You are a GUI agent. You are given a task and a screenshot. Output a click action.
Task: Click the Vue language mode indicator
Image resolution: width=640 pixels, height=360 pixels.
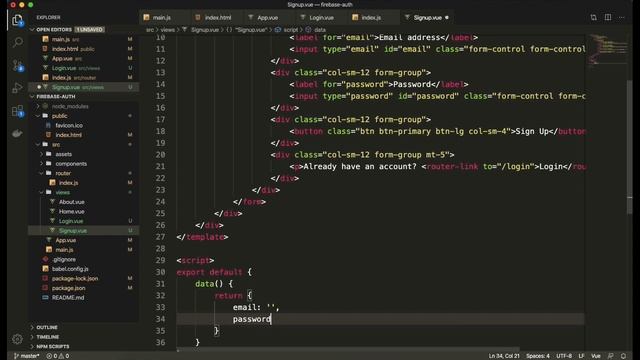pos(596,356)
